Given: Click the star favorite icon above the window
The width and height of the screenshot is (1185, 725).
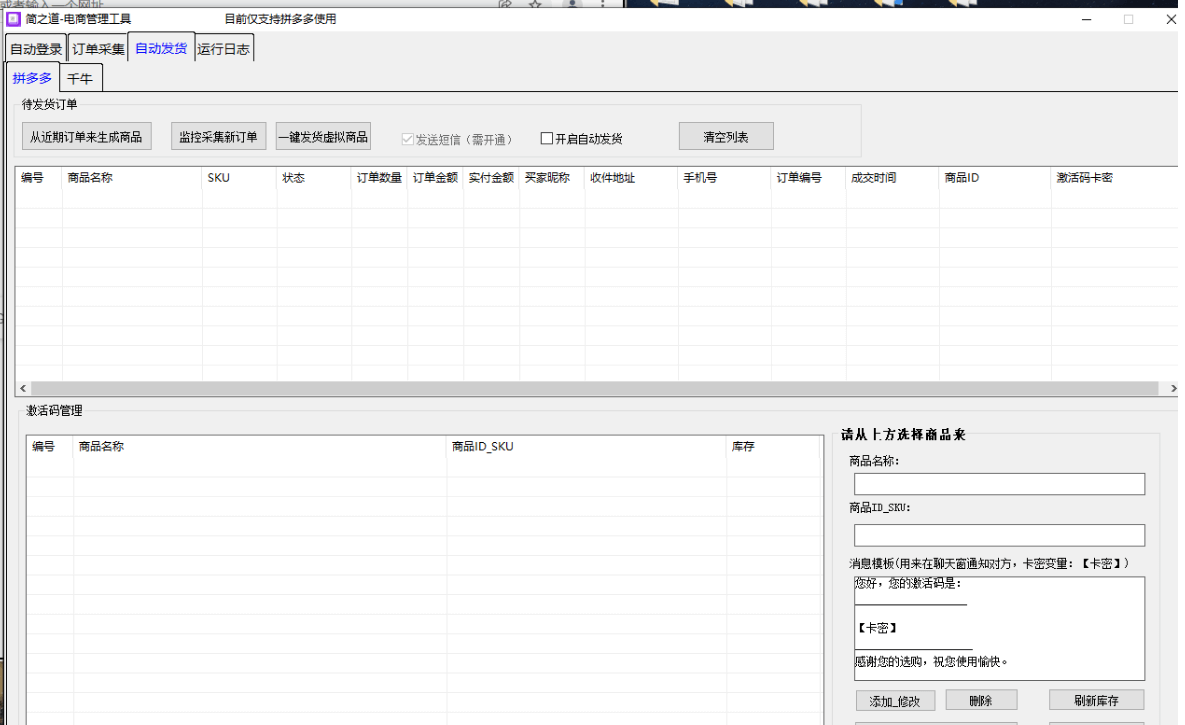Looking at the screenshot, I should [534, 5].
